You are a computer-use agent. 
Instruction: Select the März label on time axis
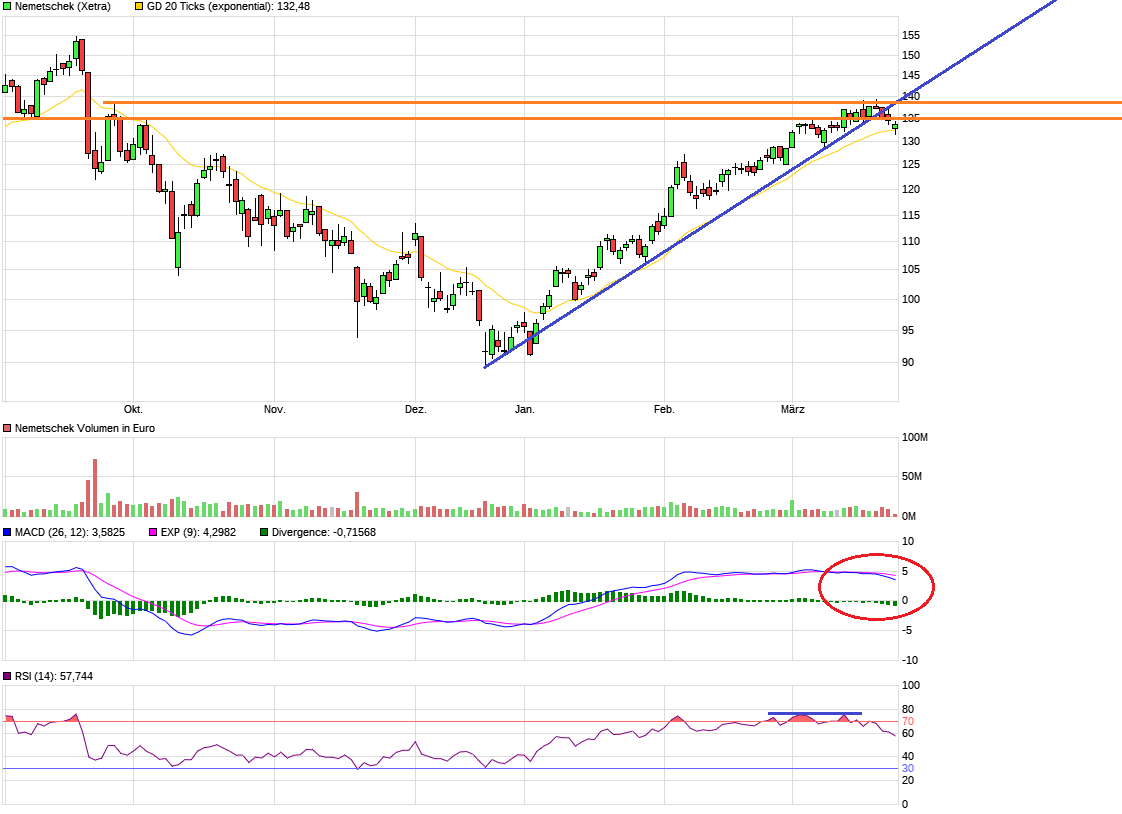click(x=793, y=410)
